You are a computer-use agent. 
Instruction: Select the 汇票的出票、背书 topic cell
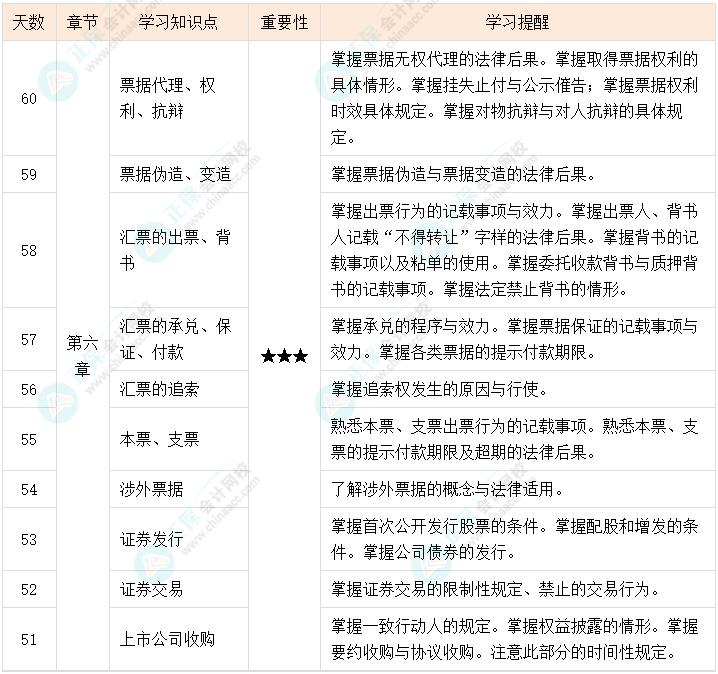coord(175,250)
